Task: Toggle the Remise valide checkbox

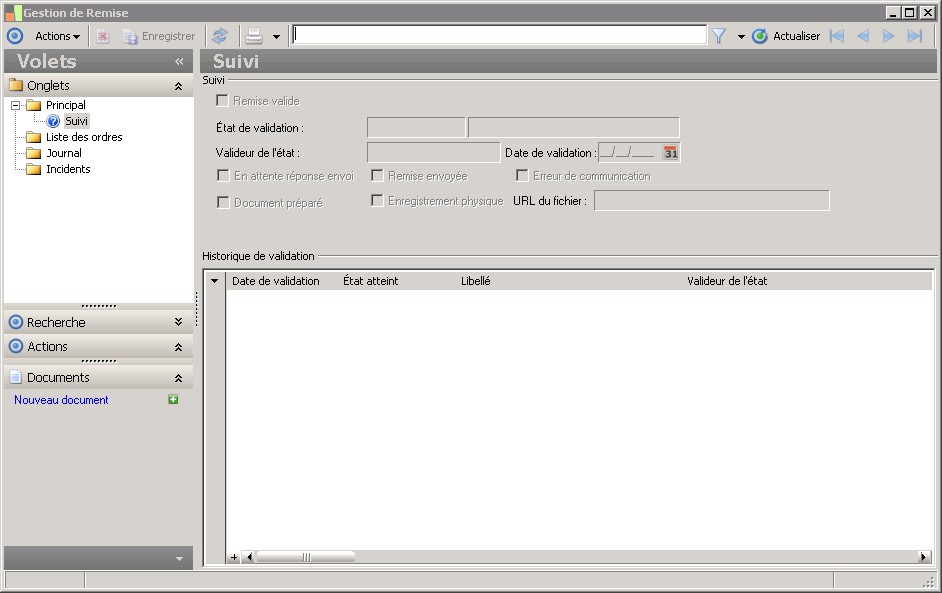Action: pos(222,100)
